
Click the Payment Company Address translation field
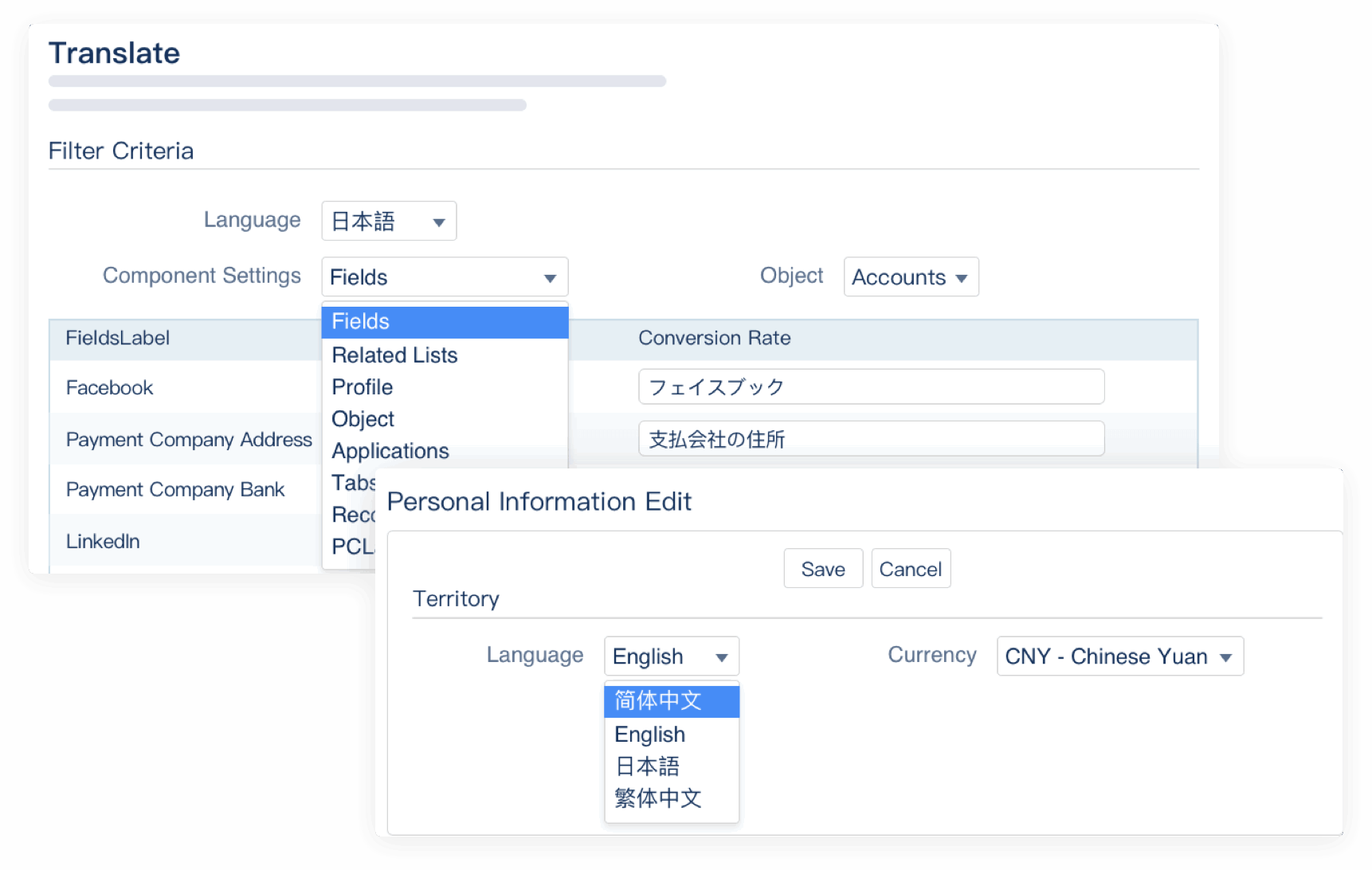pyautogui.click(x=870, y=439)
